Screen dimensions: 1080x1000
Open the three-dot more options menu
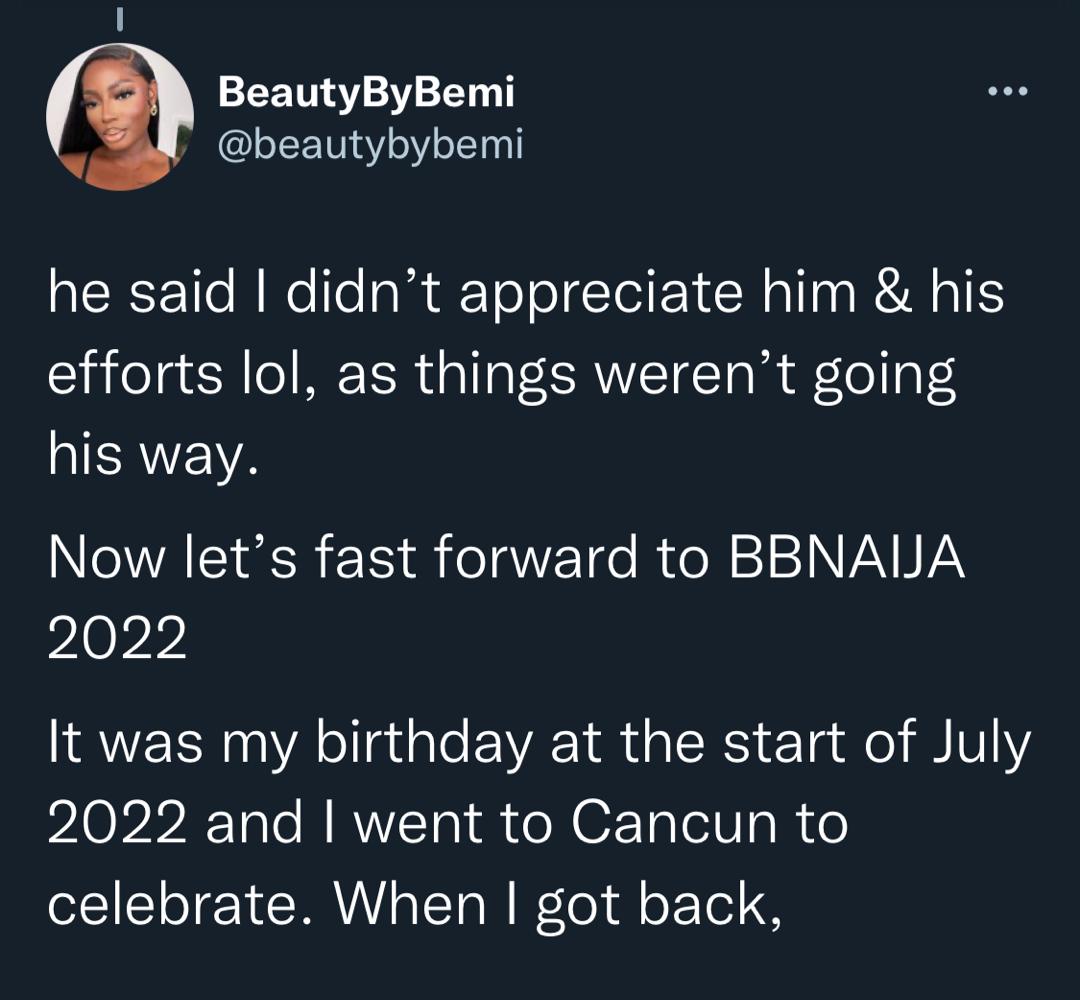(x=1007, y=93)
